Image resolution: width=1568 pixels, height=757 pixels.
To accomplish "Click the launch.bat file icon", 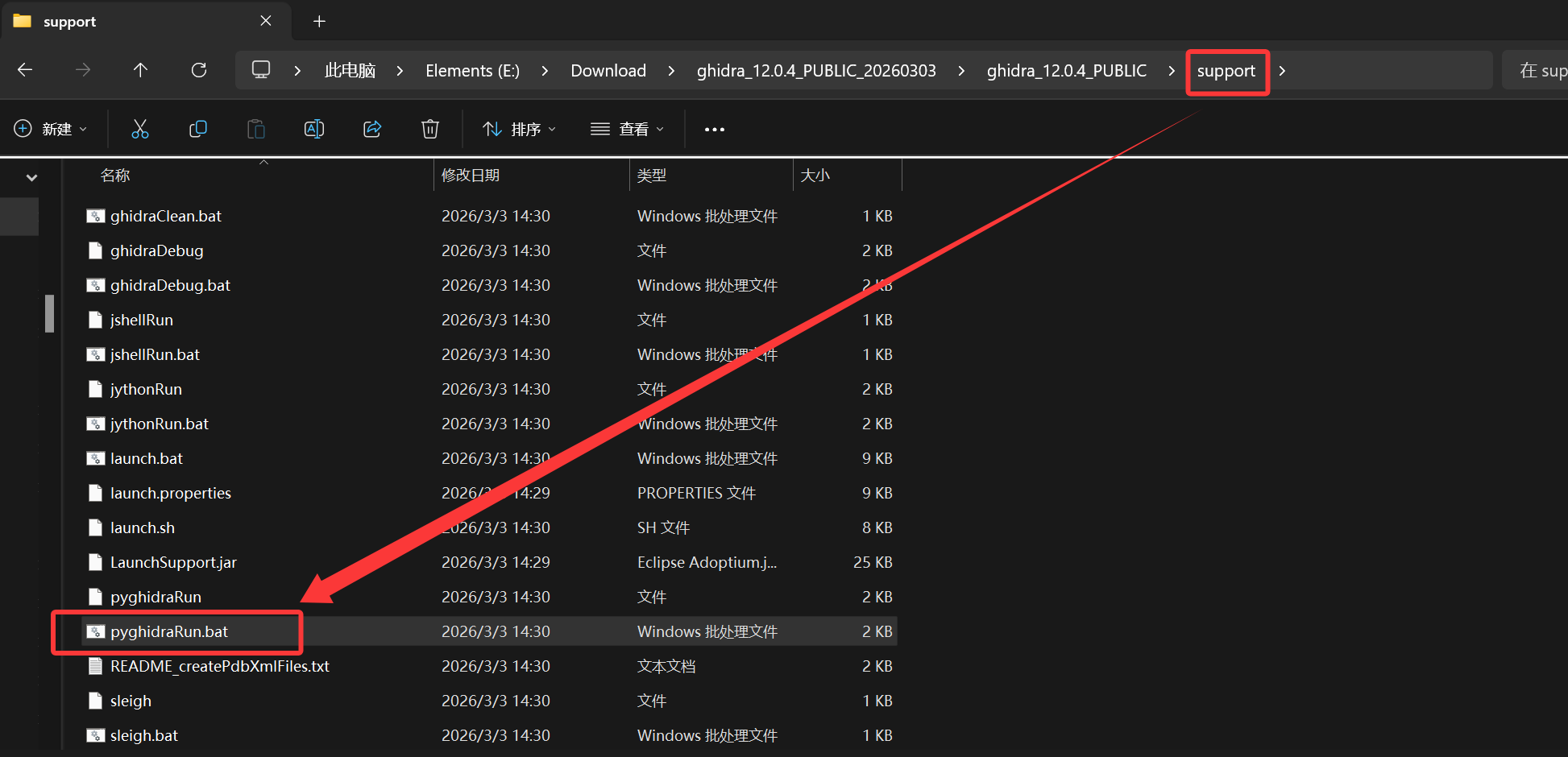I will tap(96, 458).
